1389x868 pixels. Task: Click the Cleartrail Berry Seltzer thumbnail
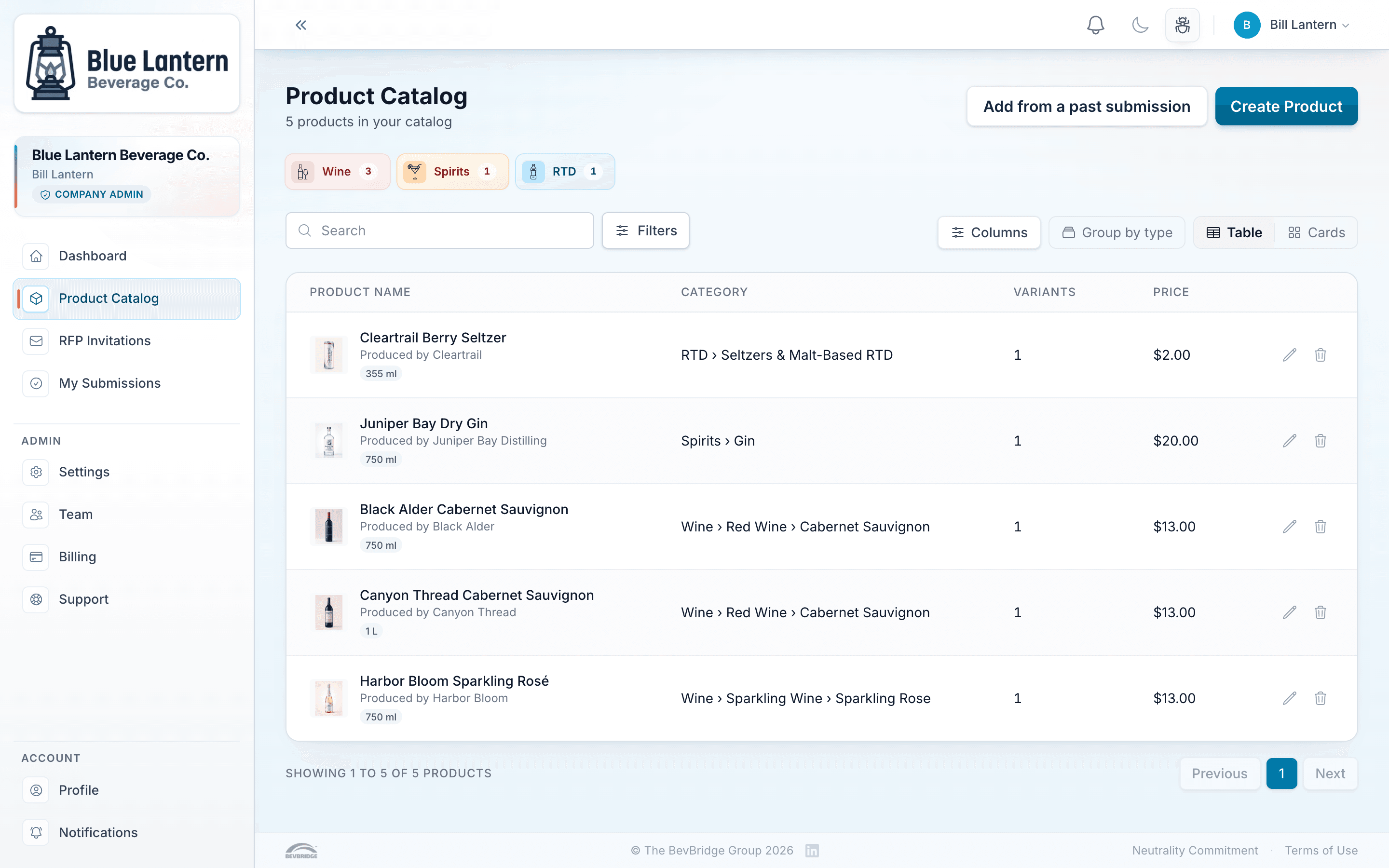point(329,355)
